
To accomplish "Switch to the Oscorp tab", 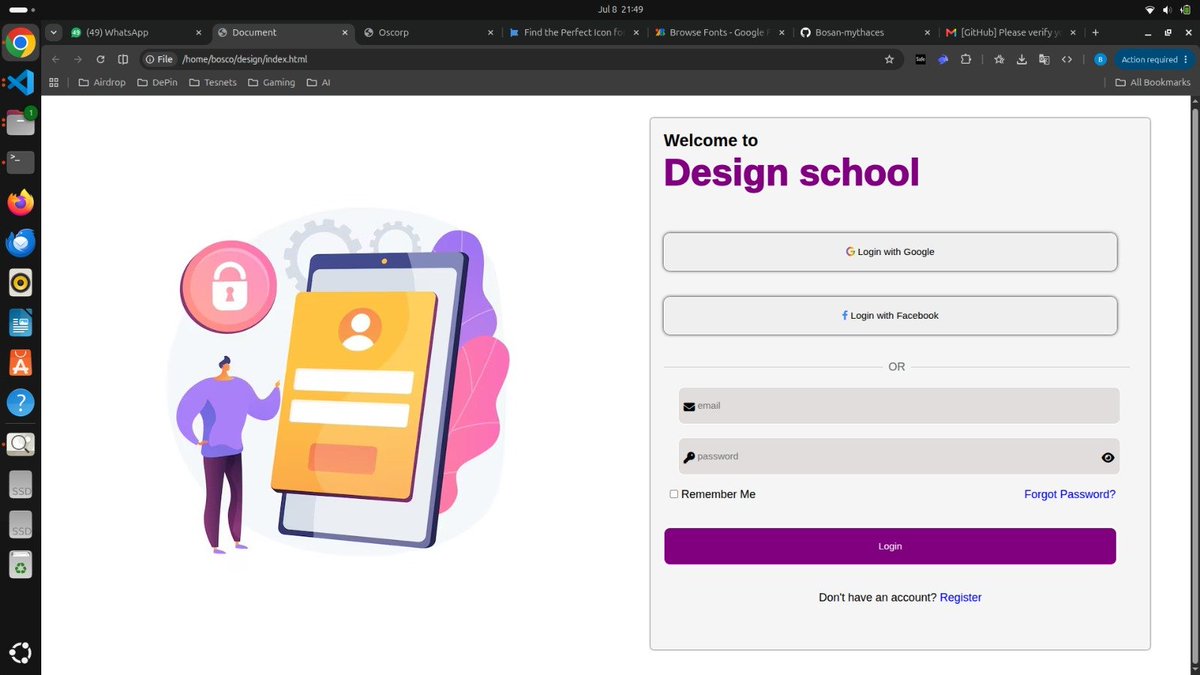I will pos(428,32).
